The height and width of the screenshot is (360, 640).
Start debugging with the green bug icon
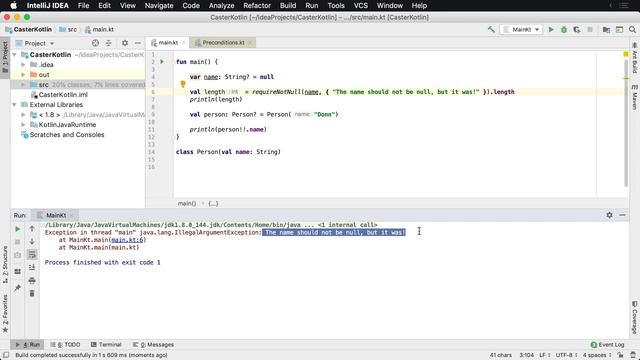[564, 29]
